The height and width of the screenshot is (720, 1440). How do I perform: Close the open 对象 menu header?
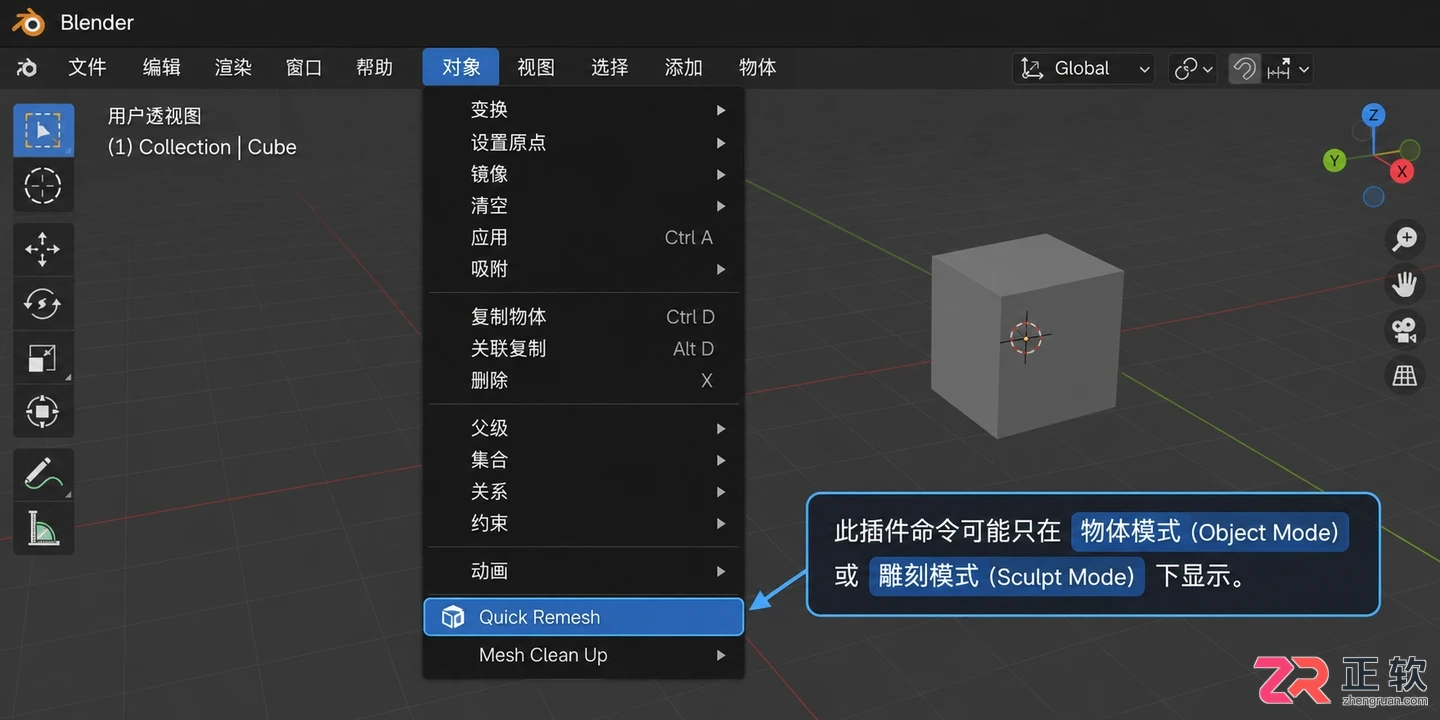(461, 67)
